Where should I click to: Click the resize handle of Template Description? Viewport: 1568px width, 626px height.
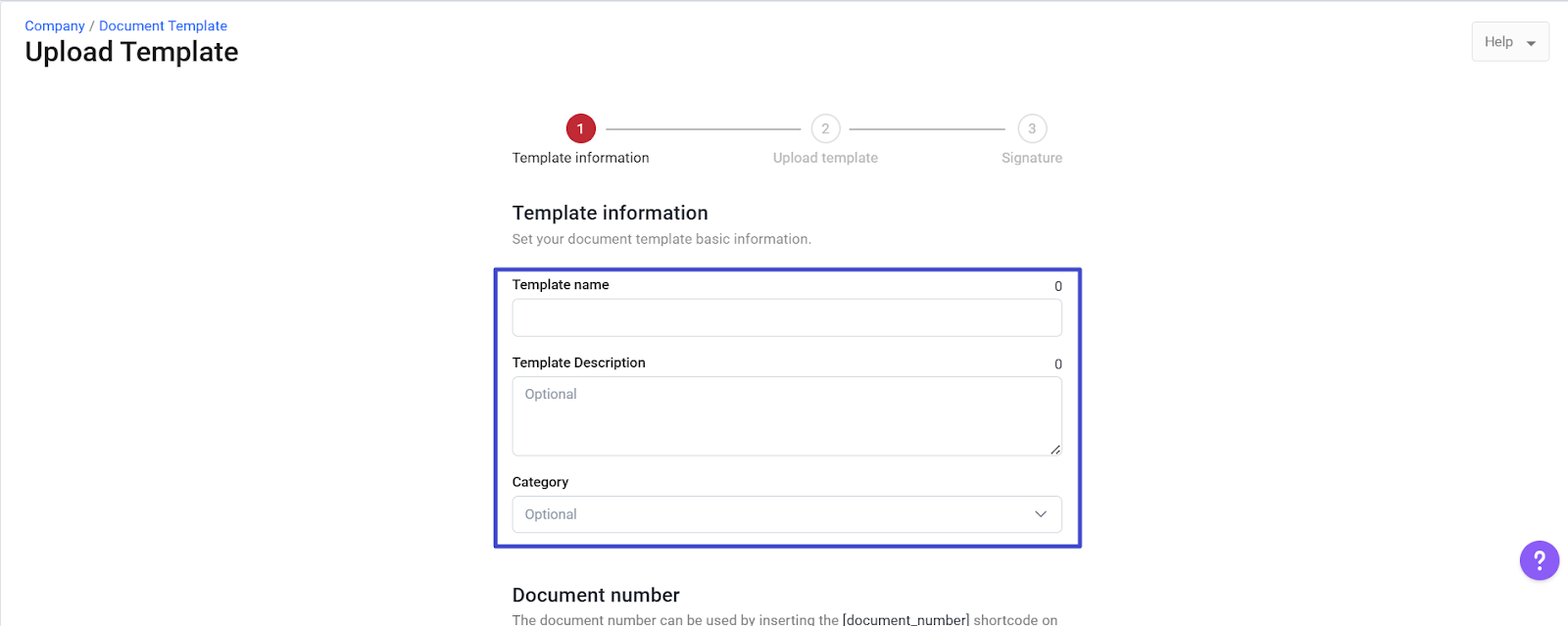pos(1054,450)
